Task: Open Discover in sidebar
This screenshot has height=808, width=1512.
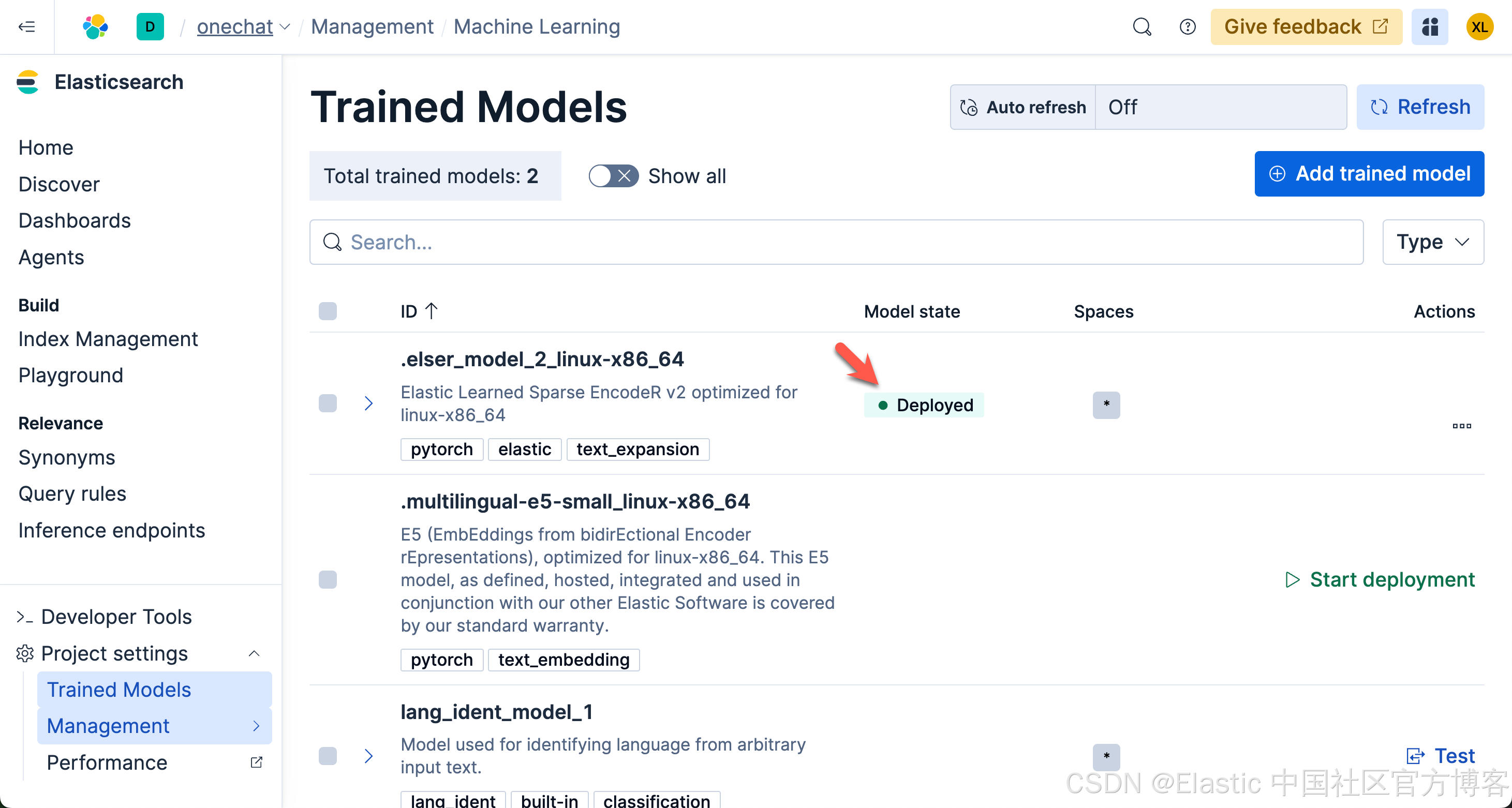Action: point(58,184)
